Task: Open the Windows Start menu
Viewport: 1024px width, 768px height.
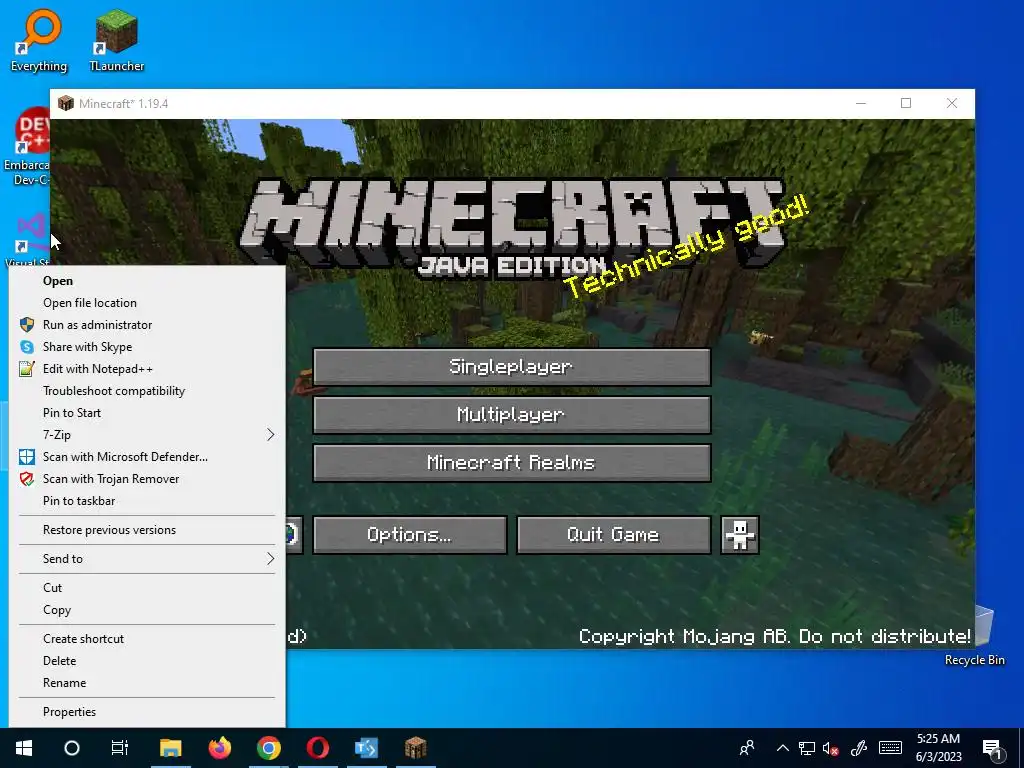Action: click(x=24, y=748)
